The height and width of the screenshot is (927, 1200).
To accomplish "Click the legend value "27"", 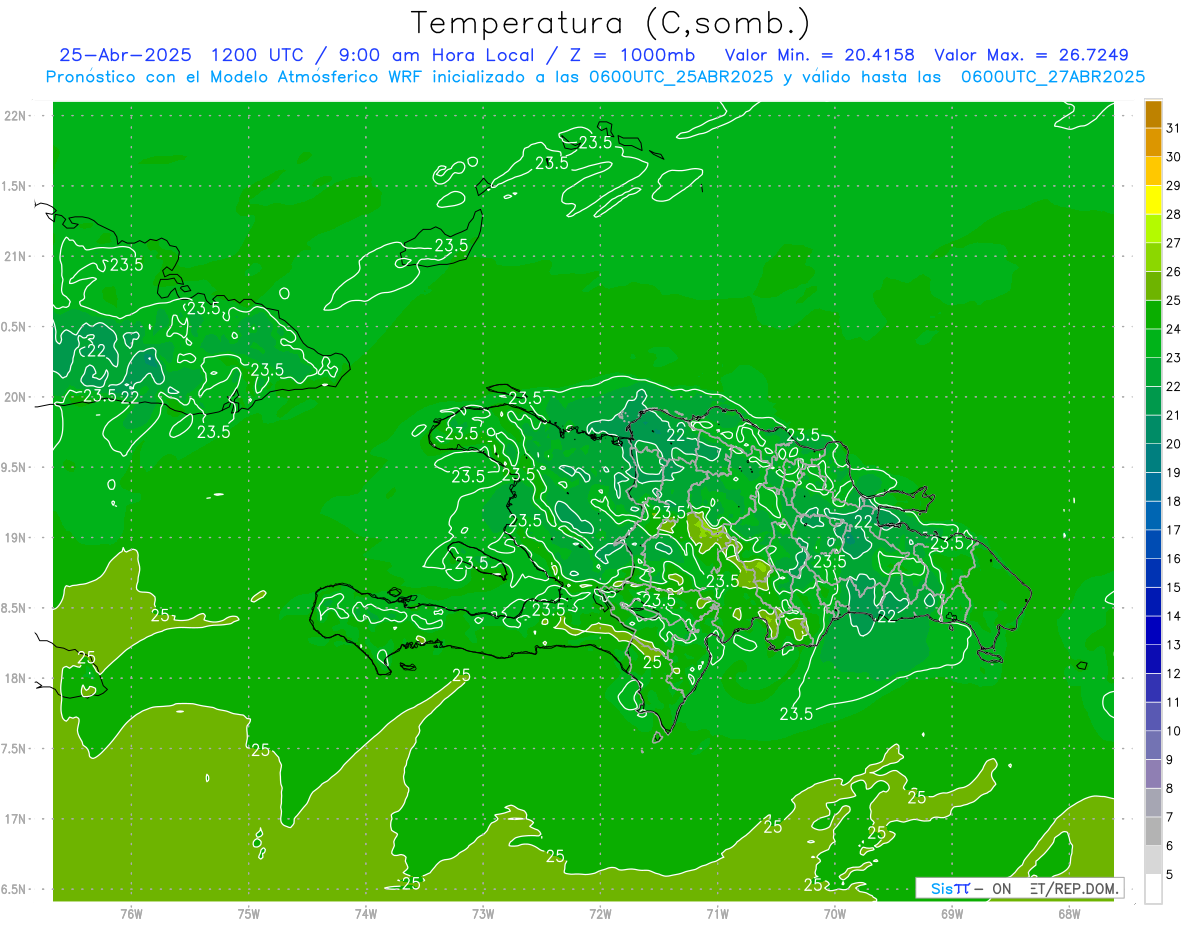I will coord(1174,243).
